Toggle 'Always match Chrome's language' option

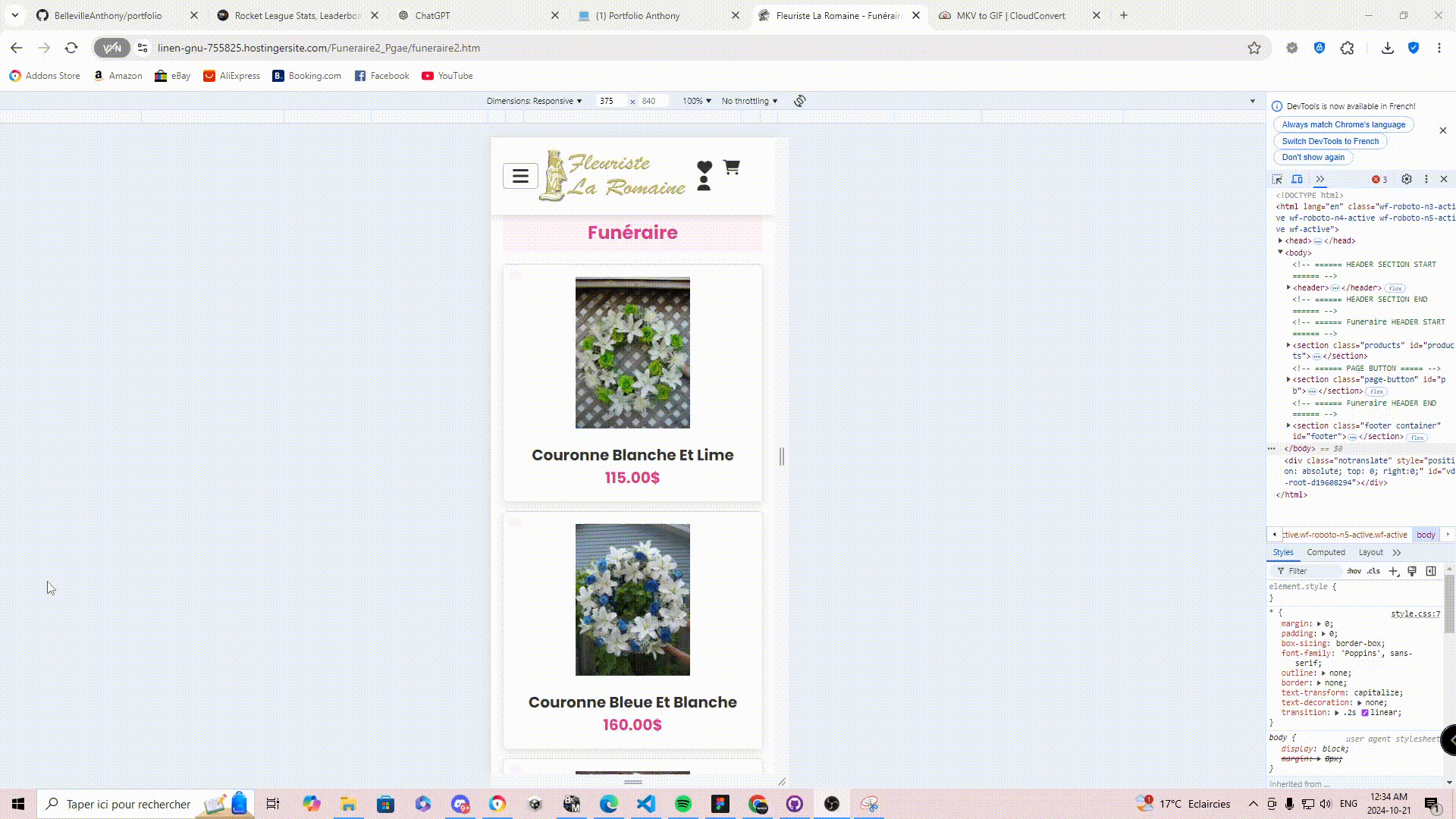click(x=1344, y=123)
